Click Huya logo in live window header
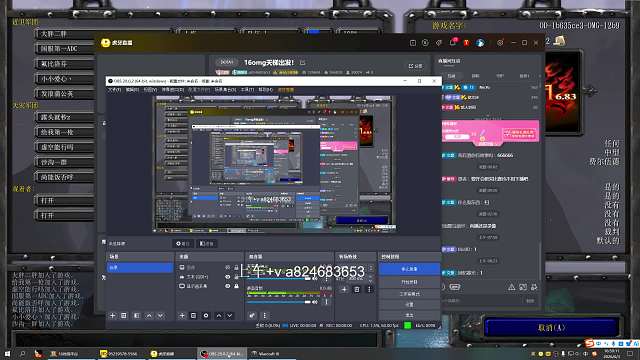640x360 pixels. [117, 42]
